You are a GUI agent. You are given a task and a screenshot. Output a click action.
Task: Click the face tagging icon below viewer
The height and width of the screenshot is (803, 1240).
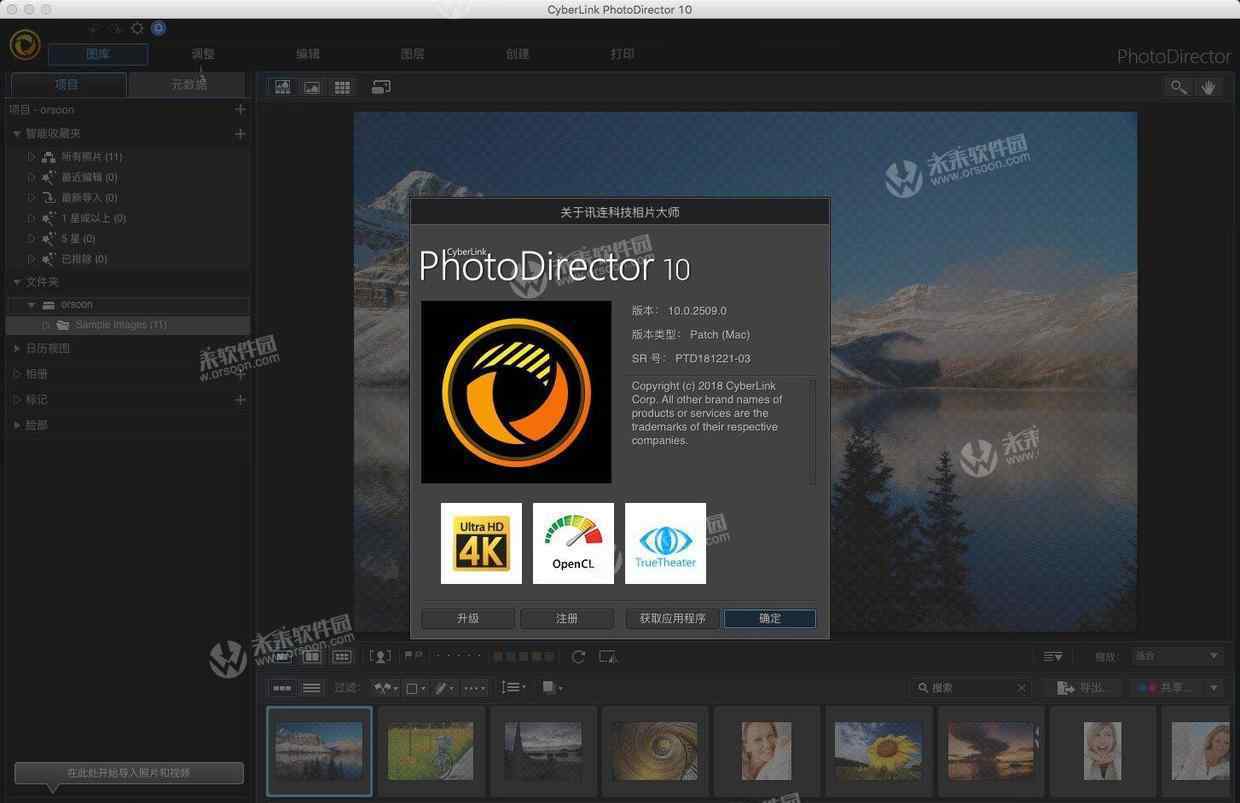380,656
